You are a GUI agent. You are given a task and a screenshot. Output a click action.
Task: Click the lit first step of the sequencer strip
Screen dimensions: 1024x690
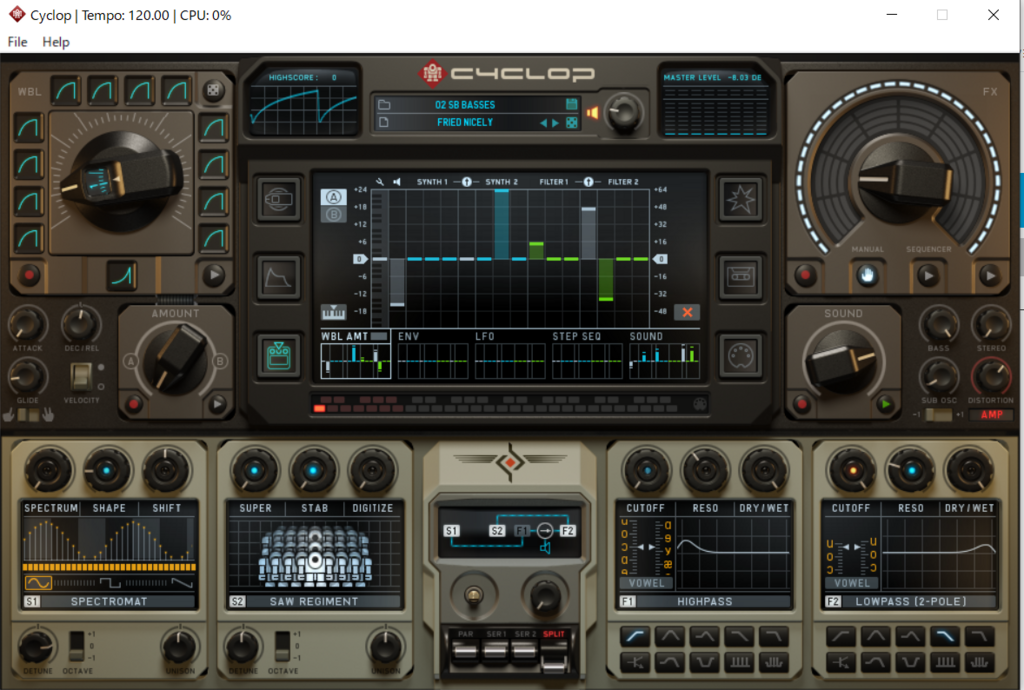coord(319,409)
